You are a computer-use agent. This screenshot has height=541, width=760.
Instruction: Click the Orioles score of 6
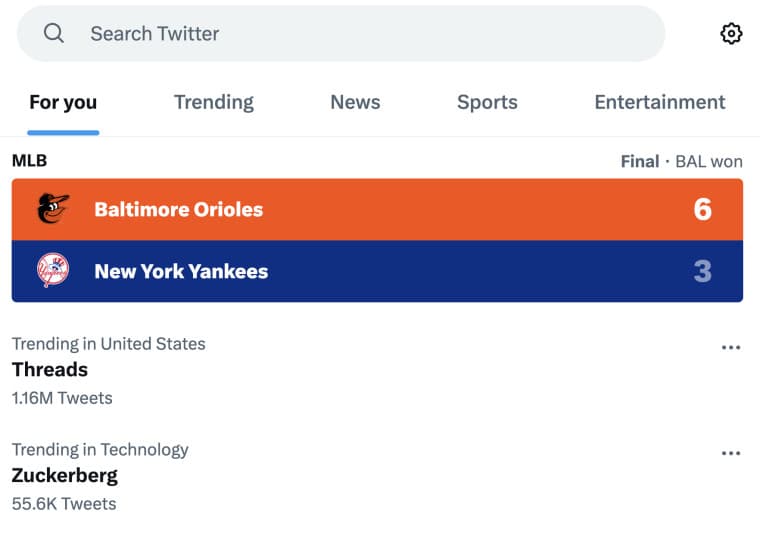click(x=702, y=209)
